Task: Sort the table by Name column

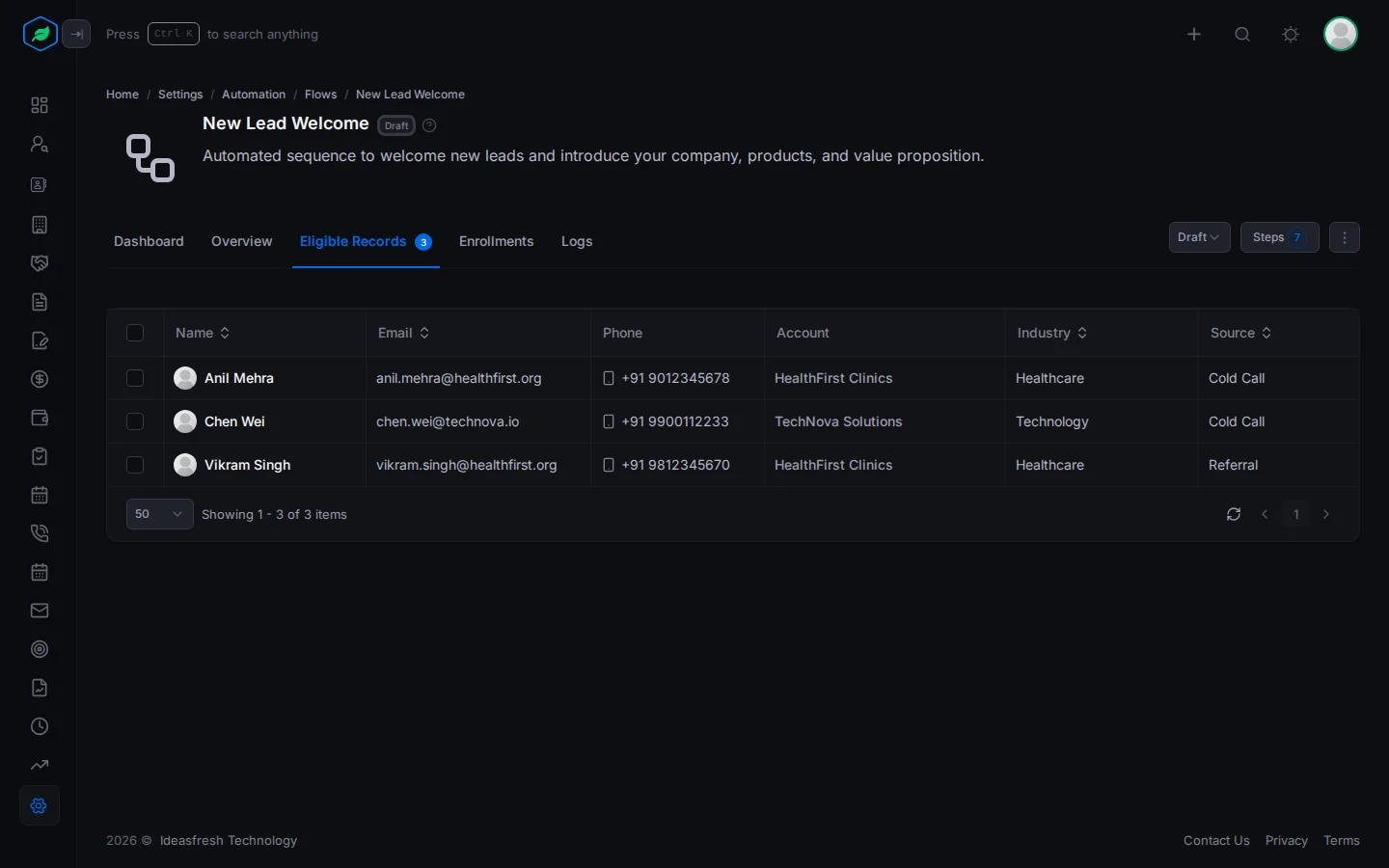Action: pos(203,333)
